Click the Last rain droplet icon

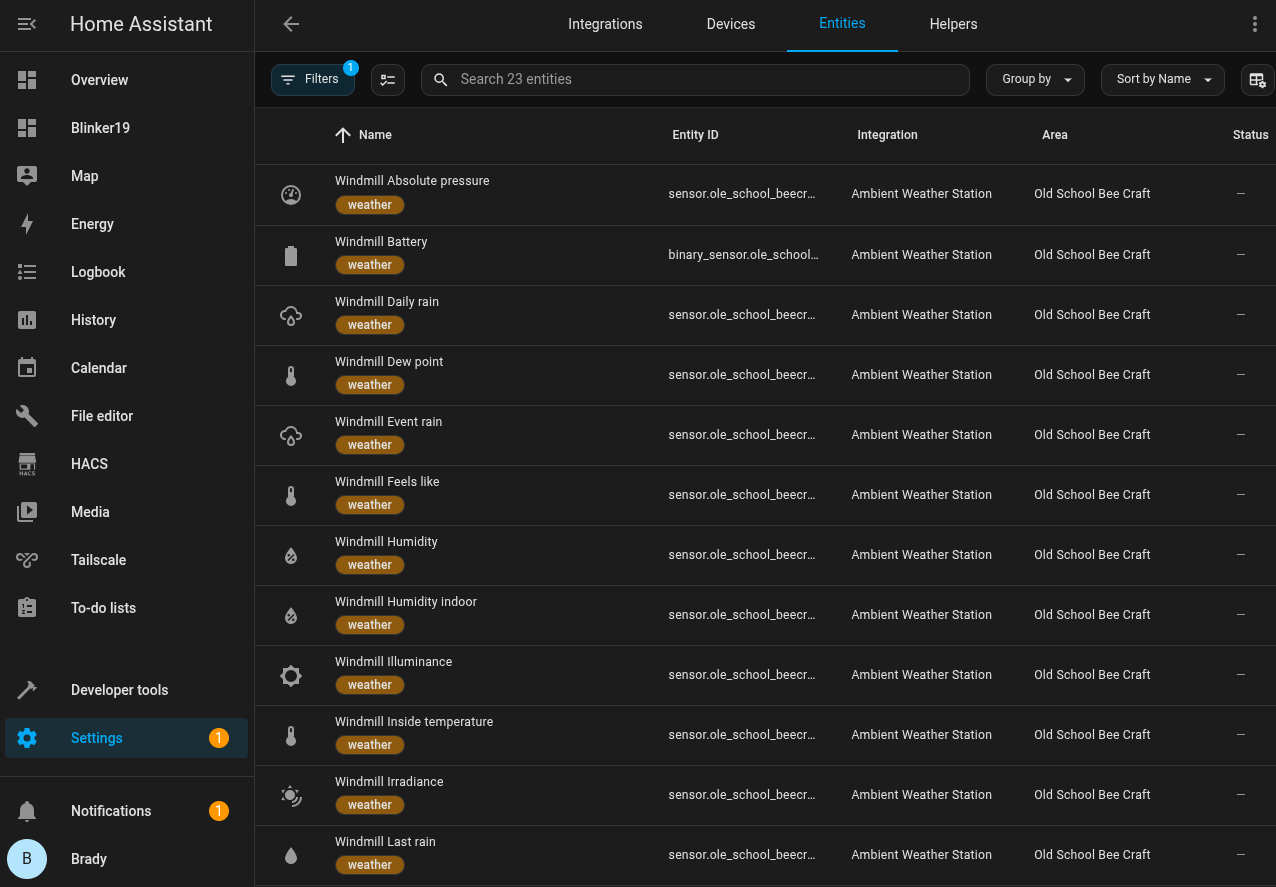(291, 856)
